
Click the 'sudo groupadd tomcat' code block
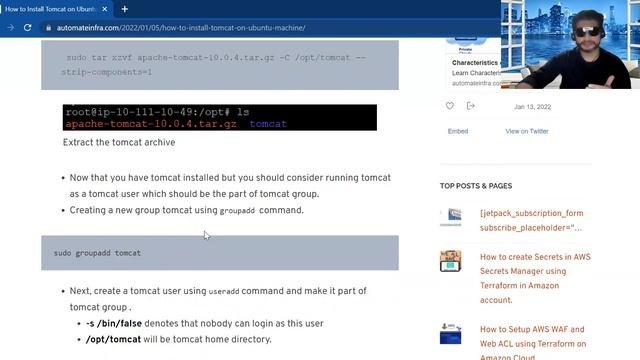(x=220, y=253)
